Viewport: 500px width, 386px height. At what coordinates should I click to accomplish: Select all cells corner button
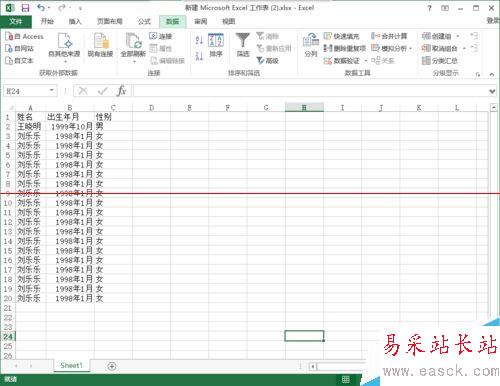(x=10, y=107)
